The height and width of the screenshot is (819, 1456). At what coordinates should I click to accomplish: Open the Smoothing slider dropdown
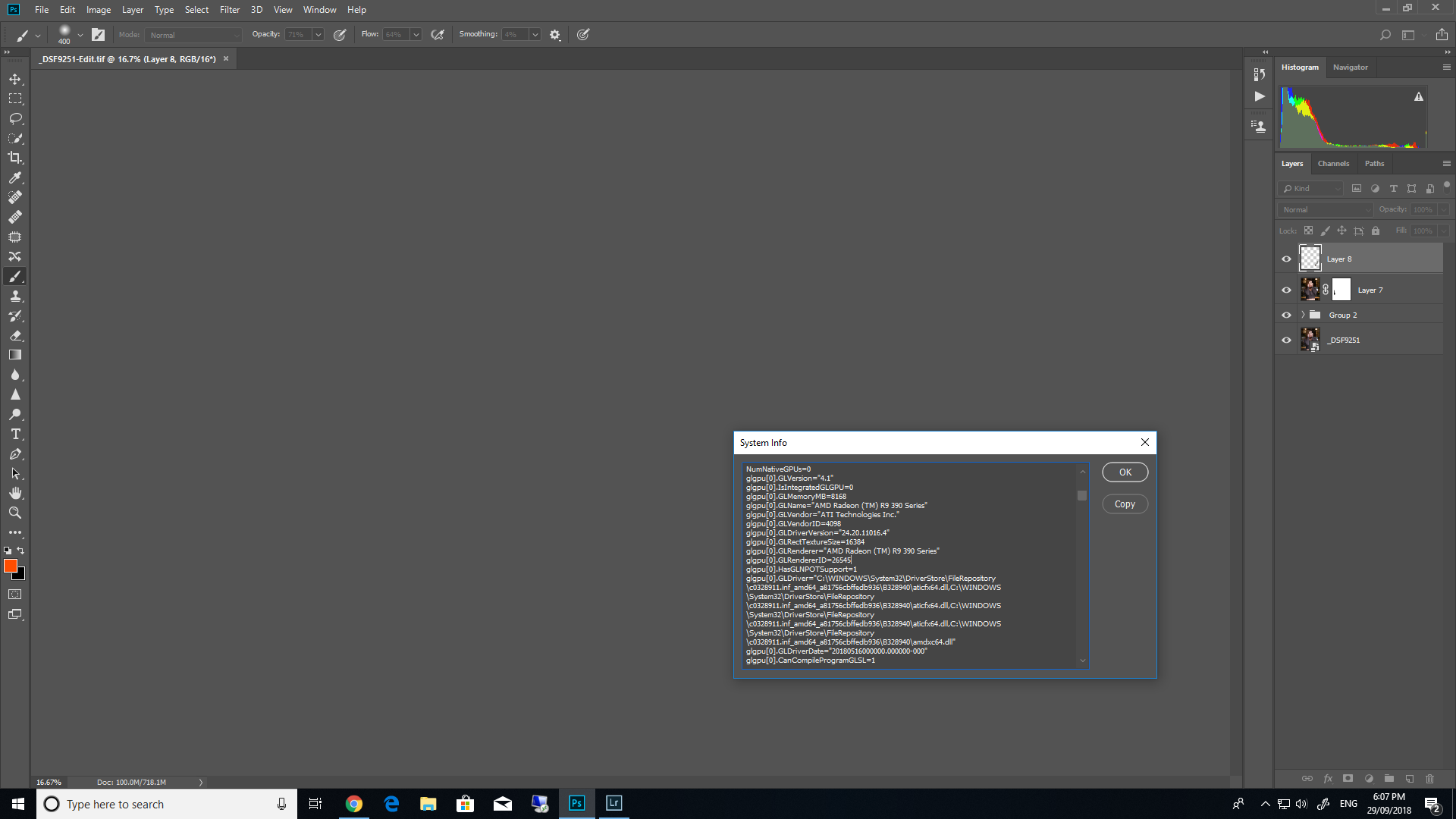535,35
